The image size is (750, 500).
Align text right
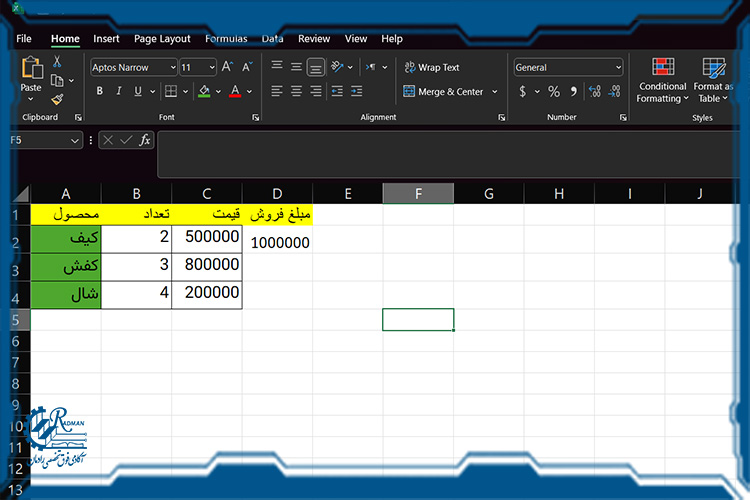click(316, 91)
